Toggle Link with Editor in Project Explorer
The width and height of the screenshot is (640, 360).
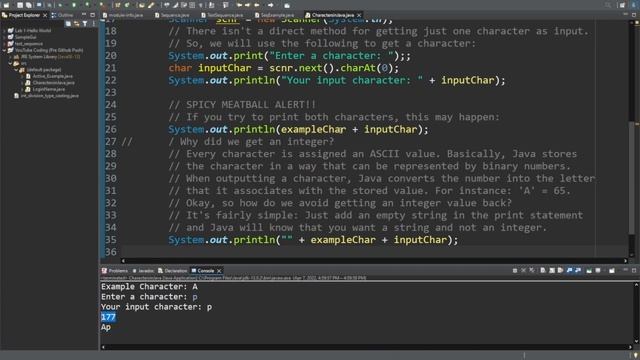[76, 24]
